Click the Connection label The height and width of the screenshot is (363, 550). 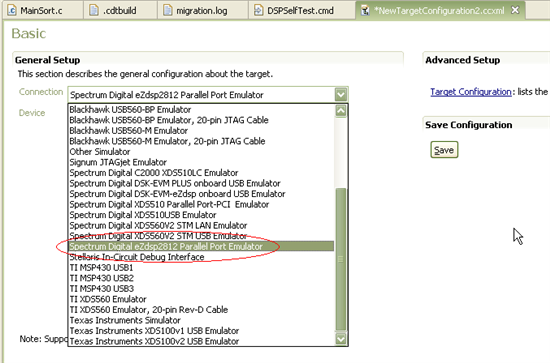point(41,92)
